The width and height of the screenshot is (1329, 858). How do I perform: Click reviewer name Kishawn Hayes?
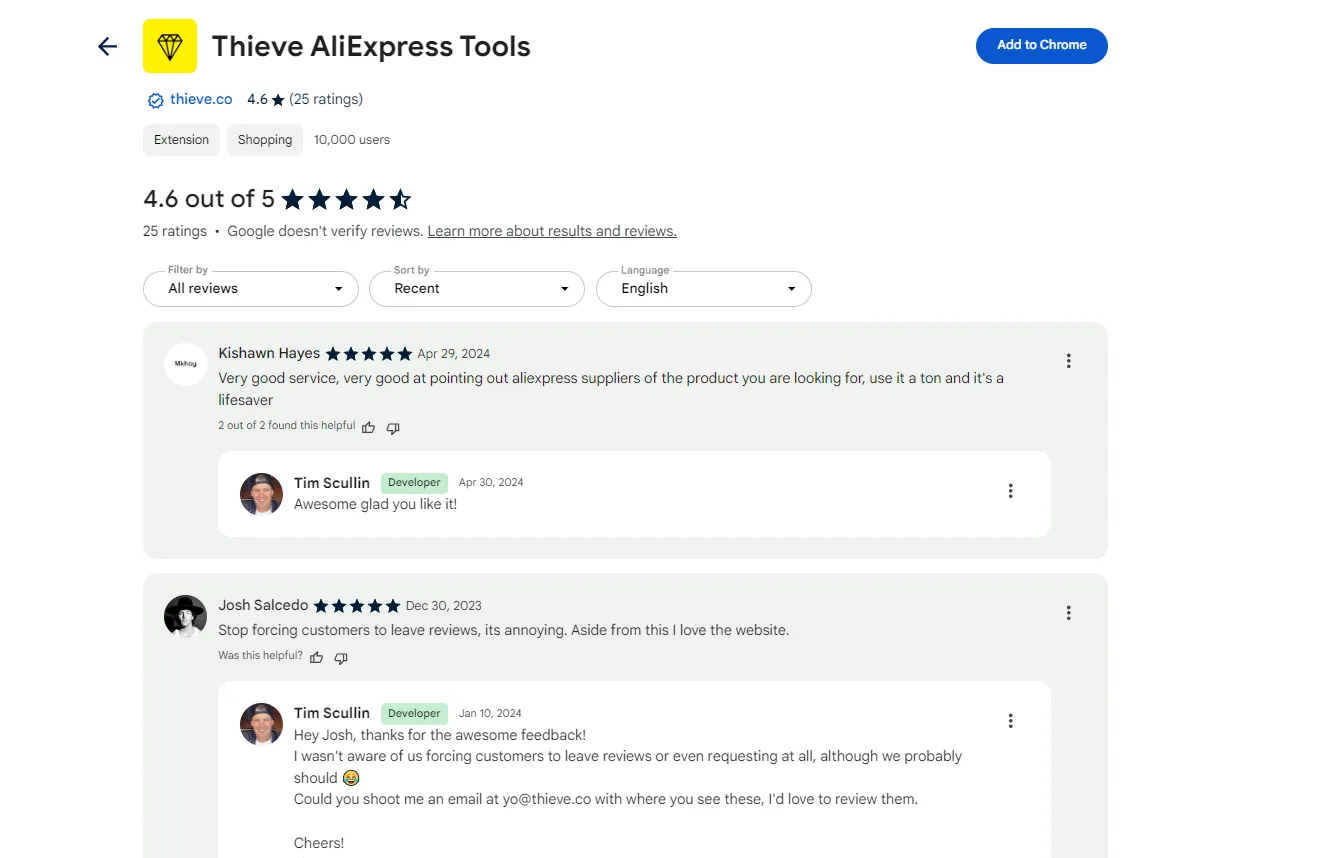[x=269, y=353]
